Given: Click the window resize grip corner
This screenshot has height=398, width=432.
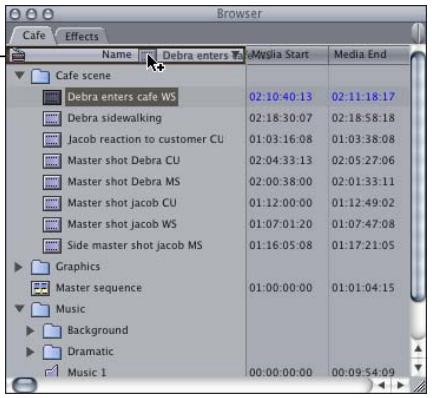Looking at the screenshot, I should click(419, 386).
